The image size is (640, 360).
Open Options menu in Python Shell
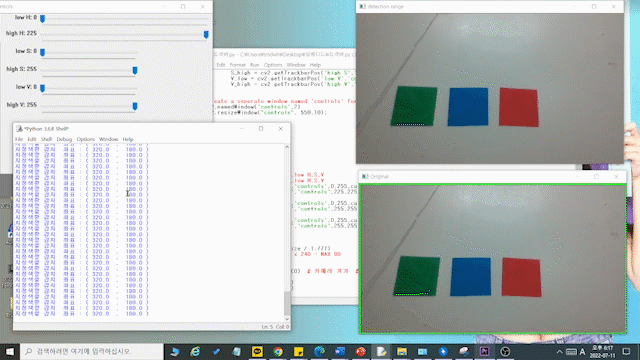(86, 139)
